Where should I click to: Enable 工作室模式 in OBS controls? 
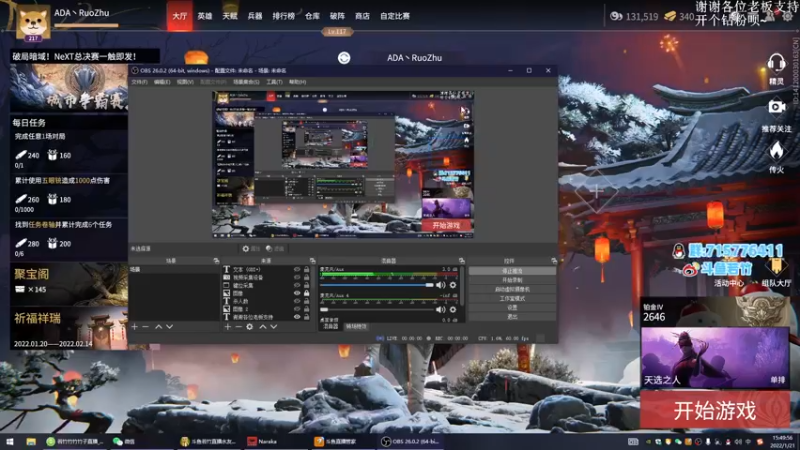click(x=512, y=298)
